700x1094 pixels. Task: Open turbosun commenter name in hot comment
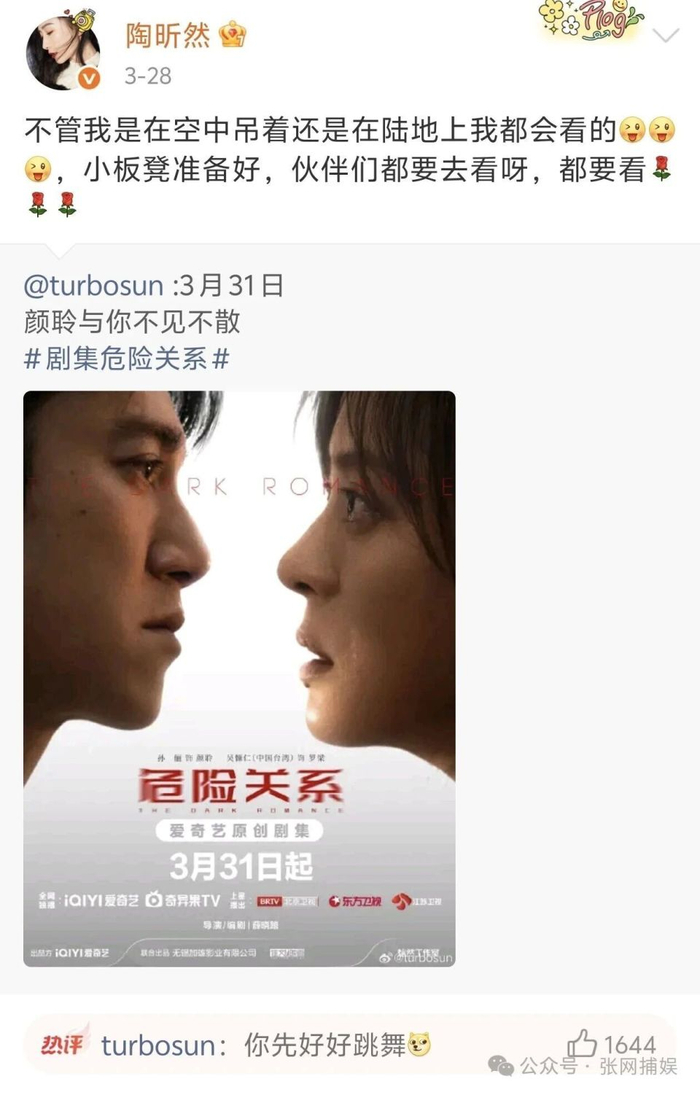(x=158, y=1045)
